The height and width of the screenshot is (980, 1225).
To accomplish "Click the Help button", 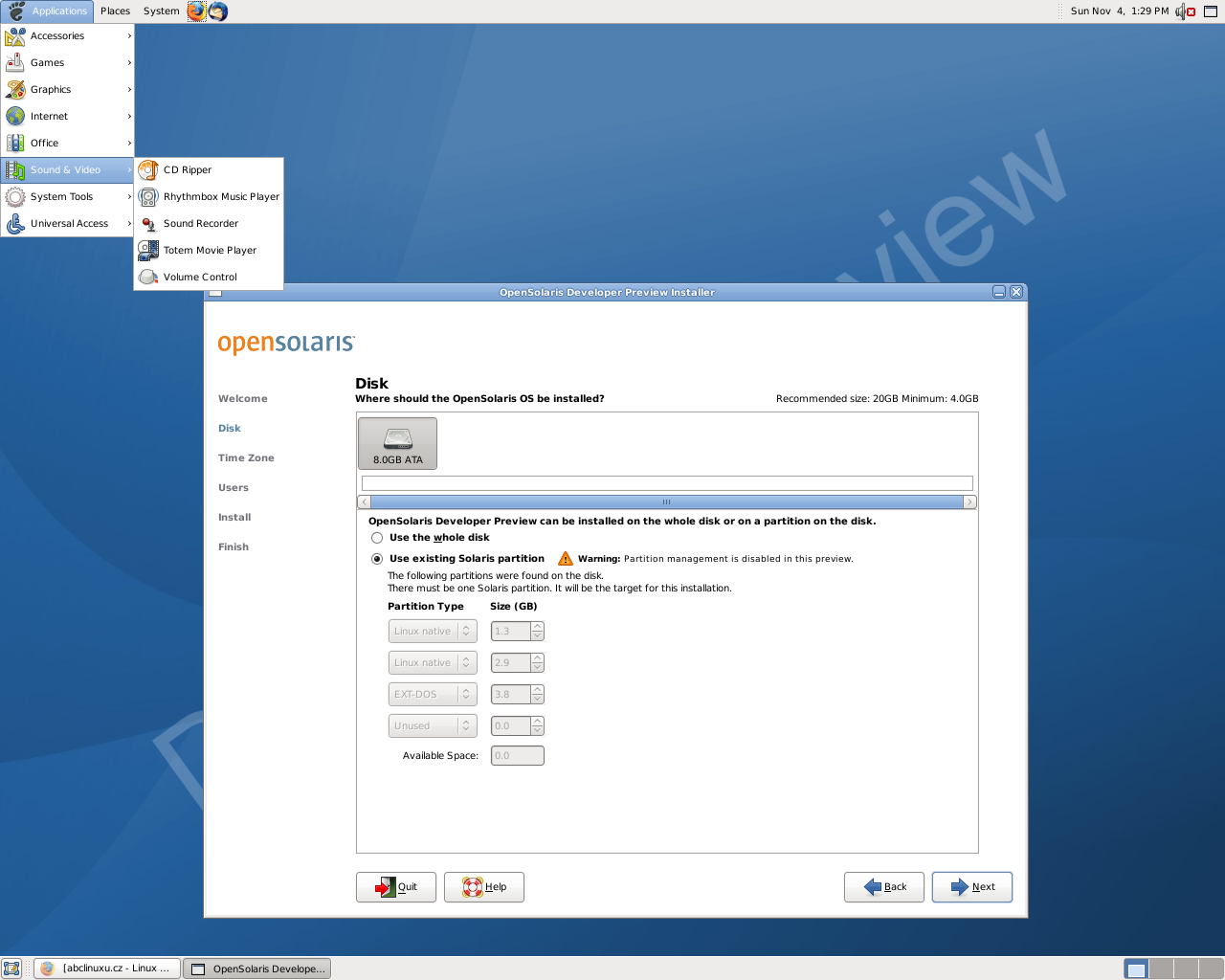I will coord(484,887).
